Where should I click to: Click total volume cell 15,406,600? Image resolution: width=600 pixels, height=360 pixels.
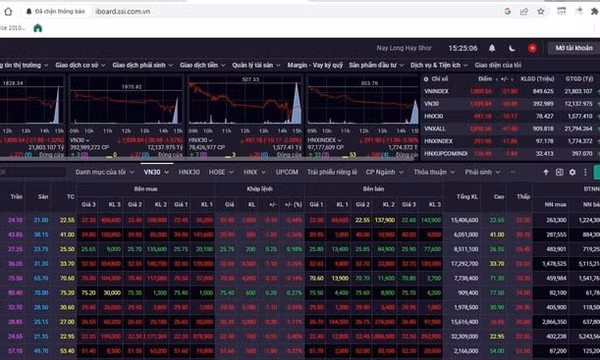tap(465, 220)
